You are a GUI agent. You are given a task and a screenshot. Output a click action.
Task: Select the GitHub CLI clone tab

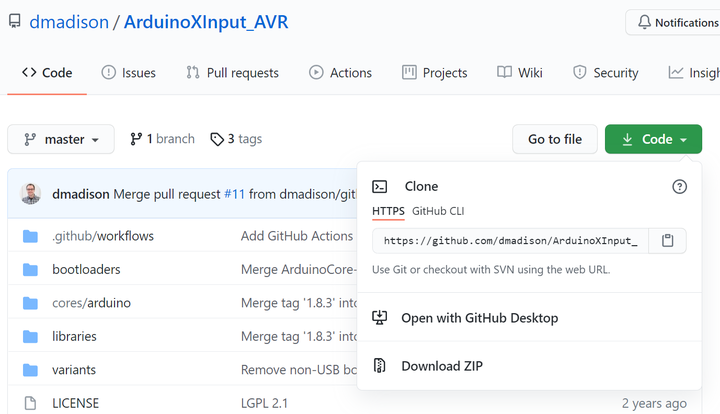coord(438,211)
